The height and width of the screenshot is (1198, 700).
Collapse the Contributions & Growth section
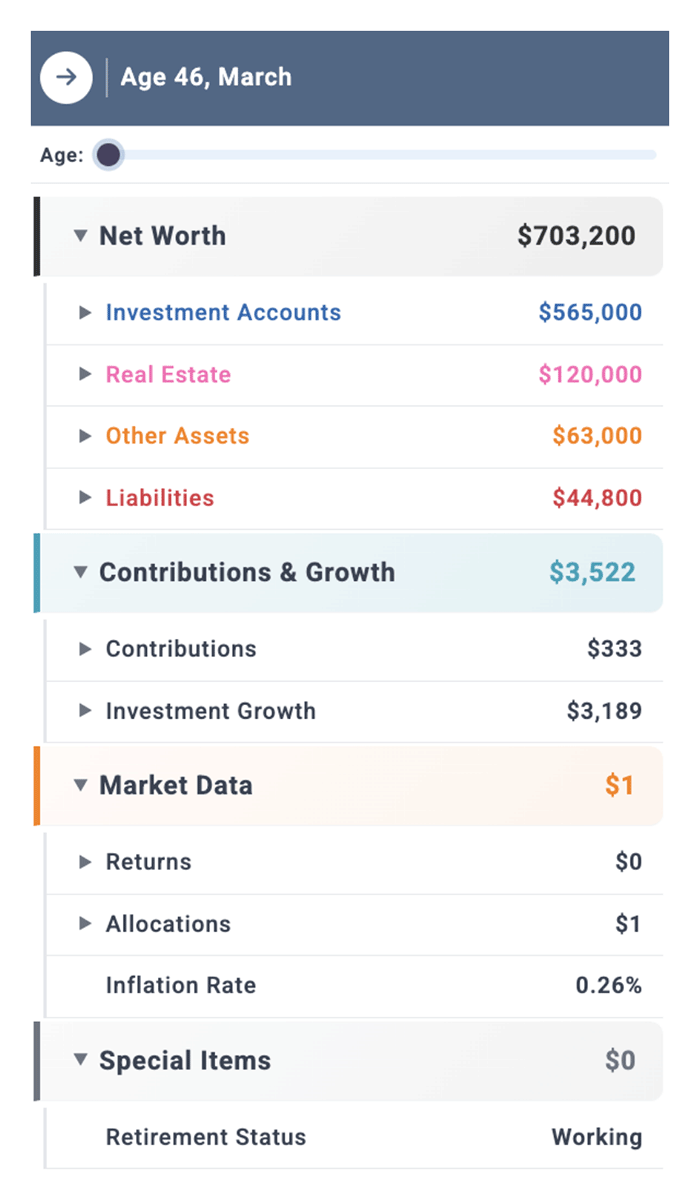click(80, 572)
